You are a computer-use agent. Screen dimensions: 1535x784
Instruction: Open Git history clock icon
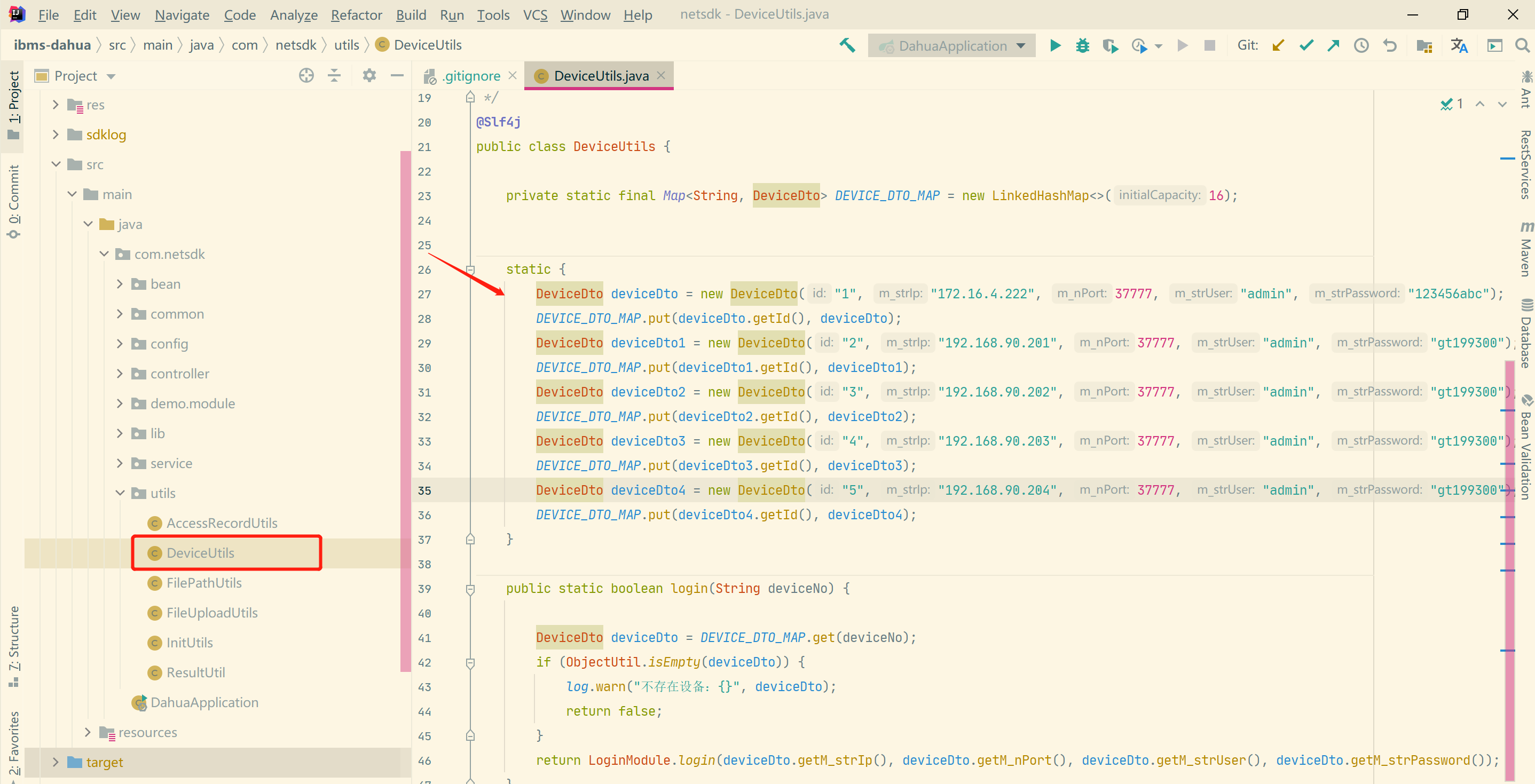[x=1361, y=45]
